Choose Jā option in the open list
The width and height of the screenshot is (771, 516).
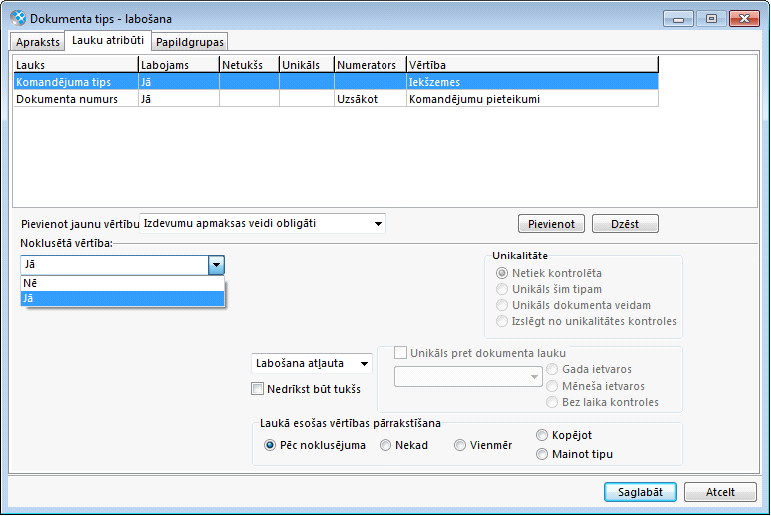(x=123, y=298)
